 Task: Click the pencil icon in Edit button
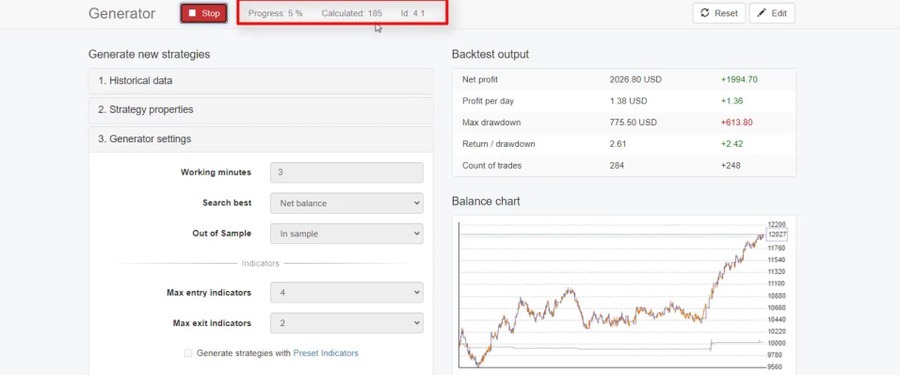tap(761, 13)
